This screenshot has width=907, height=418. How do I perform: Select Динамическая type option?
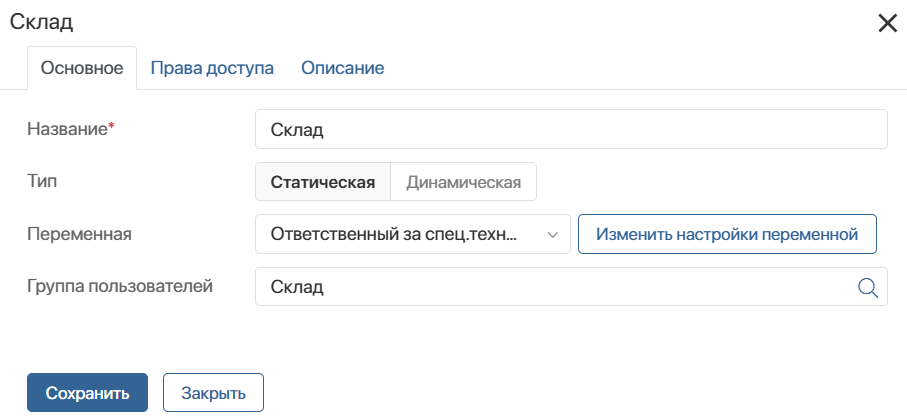(463, 182)
